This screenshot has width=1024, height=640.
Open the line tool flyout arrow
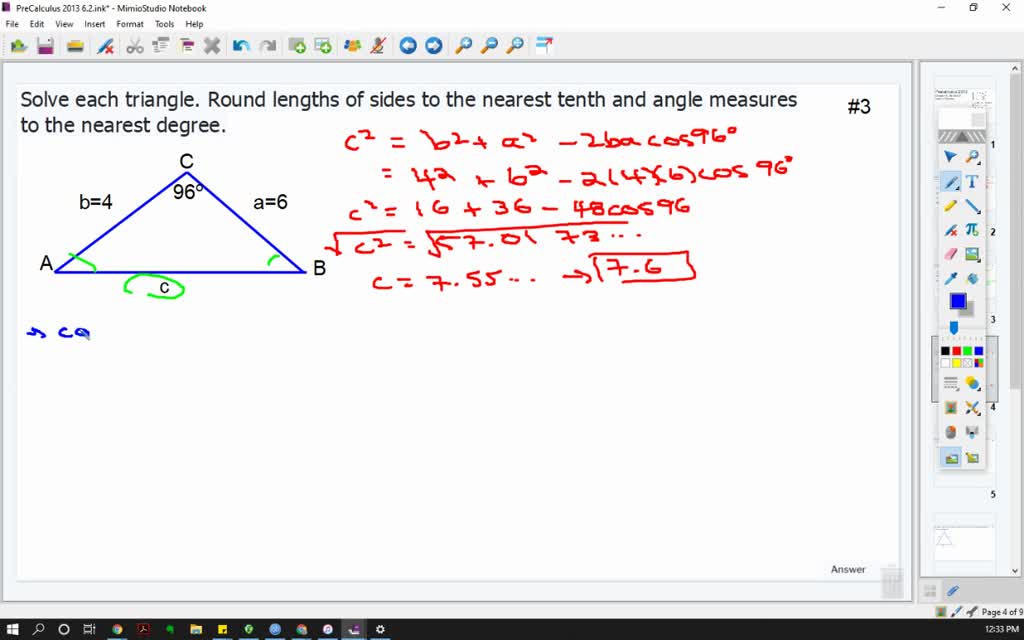[978, 213]
